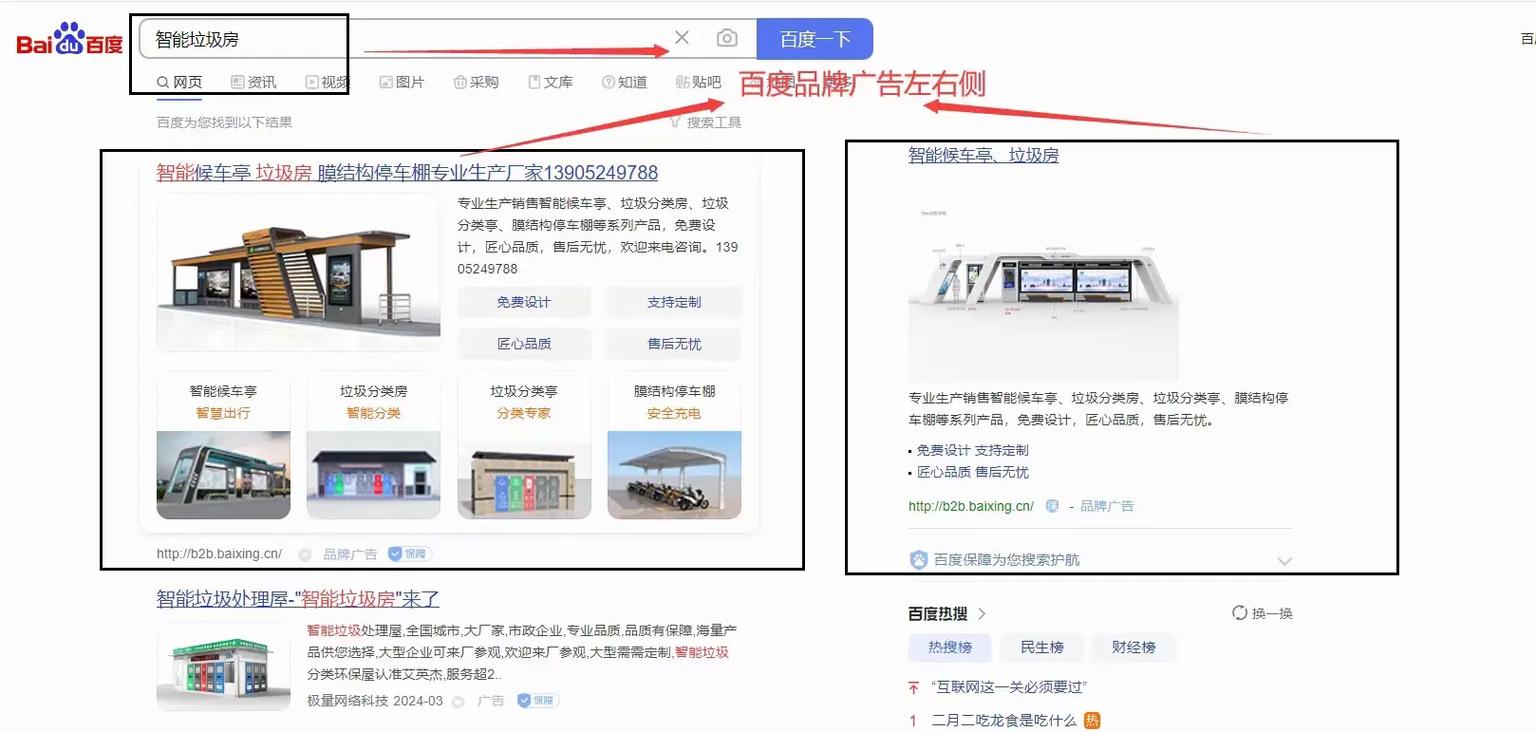
Task: Open the 智能候车亭 智慧出行 card
Action: 223,446
